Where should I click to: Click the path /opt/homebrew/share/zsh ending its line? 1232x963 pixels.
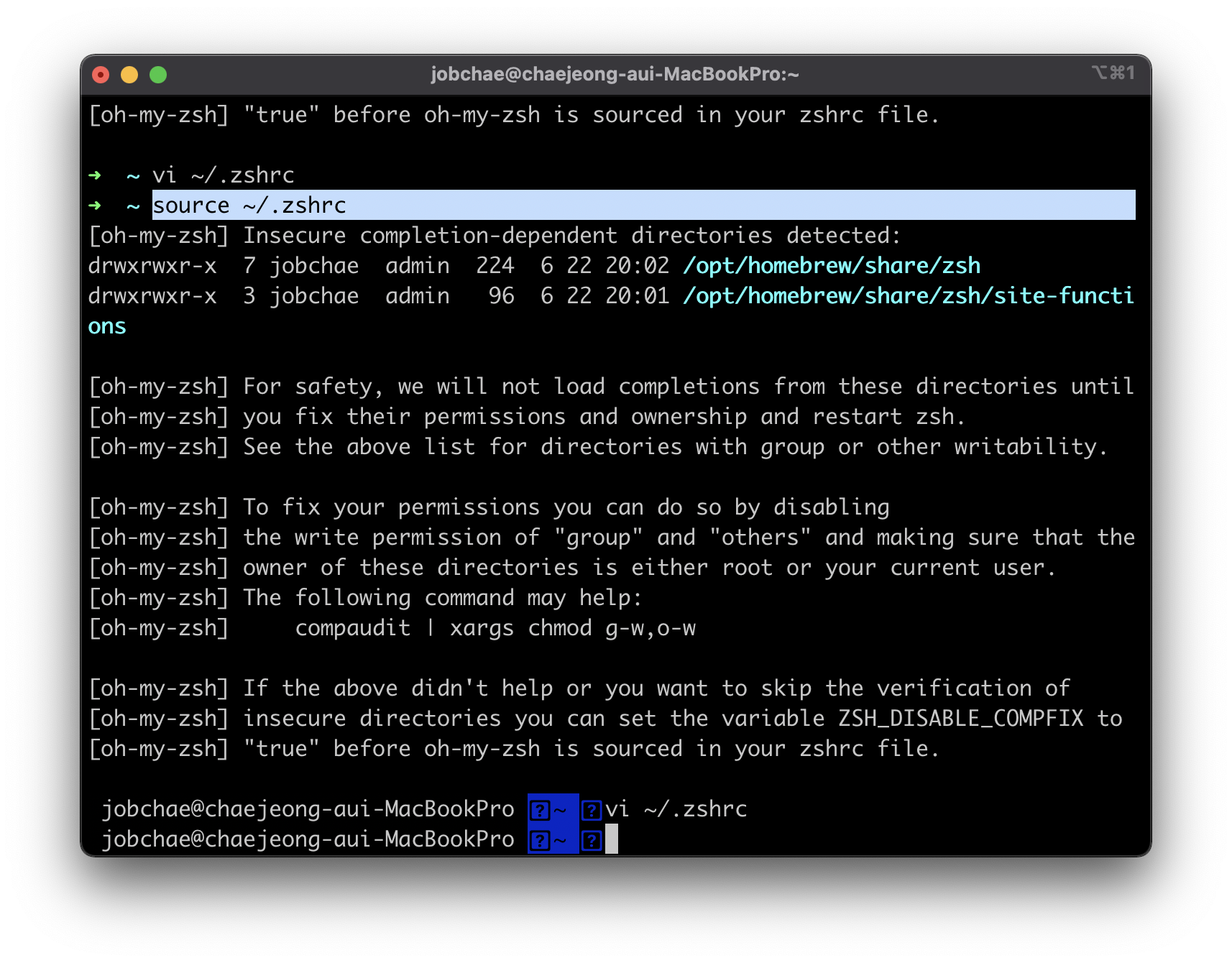coord(832,266)
